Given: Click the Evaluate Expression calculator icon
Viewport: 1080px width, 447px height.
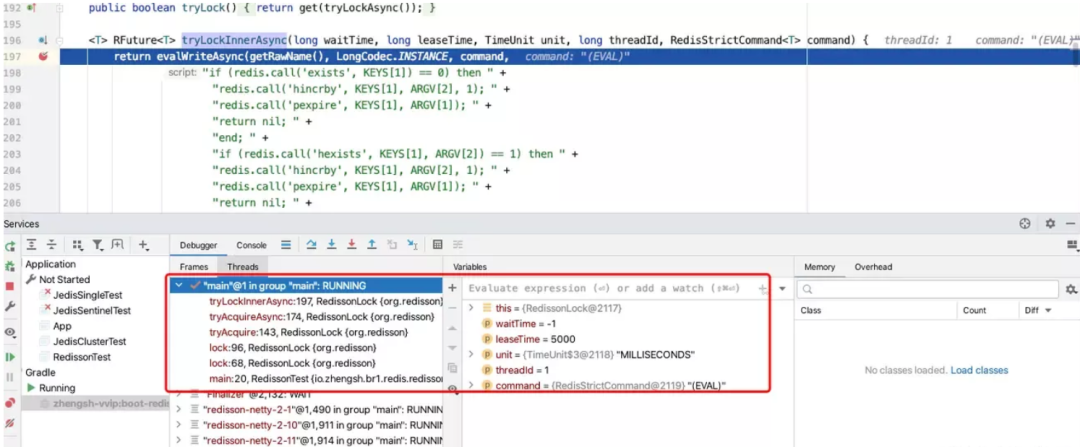Looking at the screenshot, I should click(x=437, y=245).
